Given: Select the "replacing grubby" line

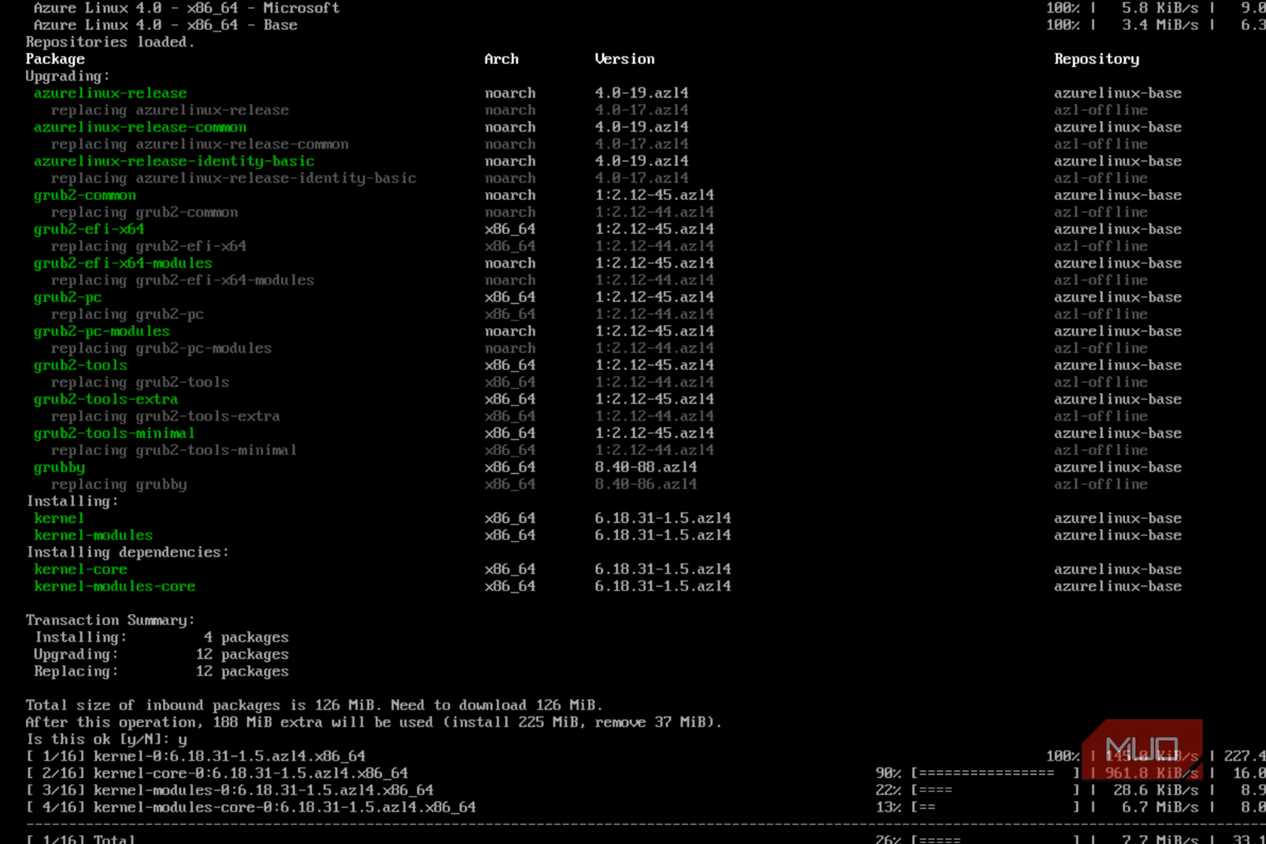Looking at the screenshot, I should tap(119, 484).
